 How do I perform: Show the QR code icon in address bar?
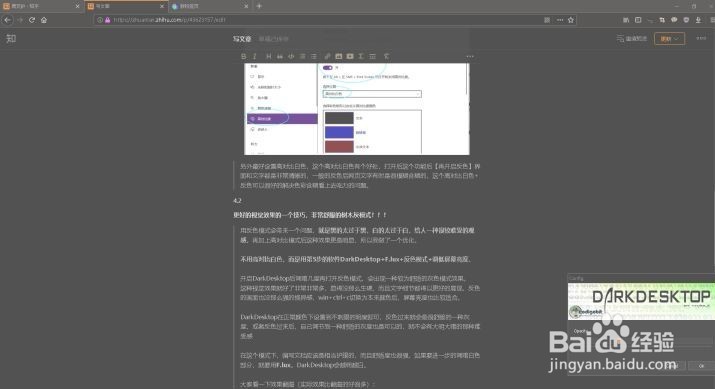pyautogui.click(x=547, y=20)
